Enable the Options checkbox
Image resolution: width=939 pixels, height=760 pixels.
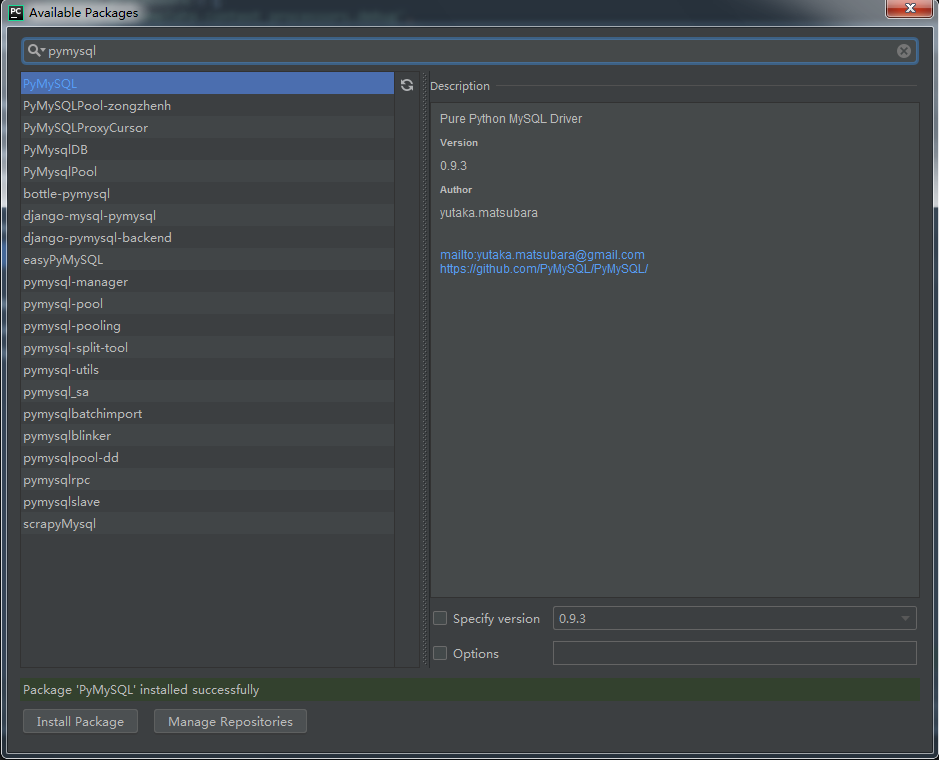pyautogui.click(x=440, y=653)
